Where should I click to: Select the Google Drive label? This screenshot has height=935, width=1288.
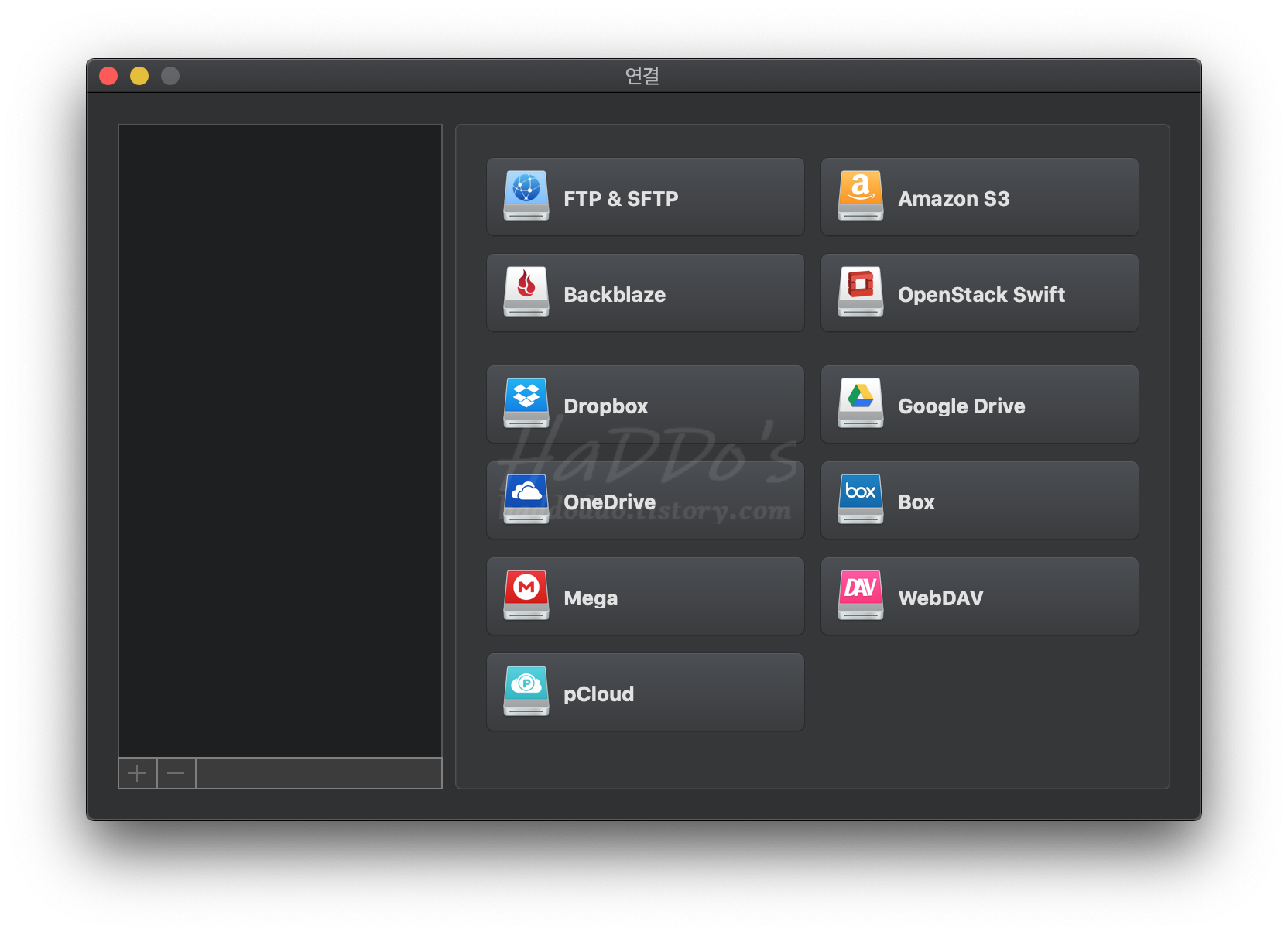coord(961,406)
